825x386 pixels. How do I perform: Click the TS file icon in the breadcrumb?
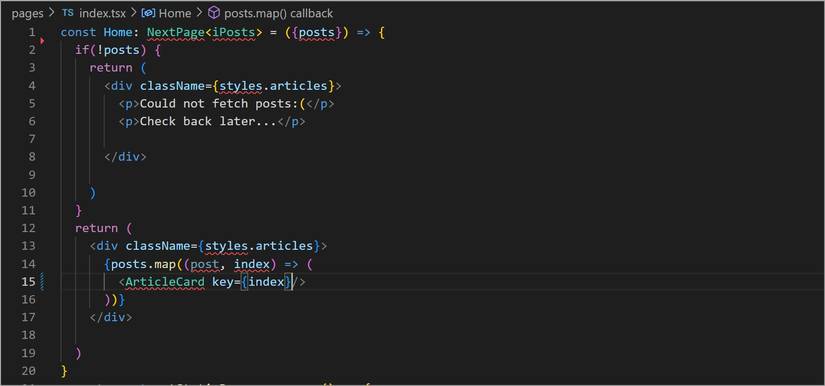pyautogui.click(x=67, y=13)
